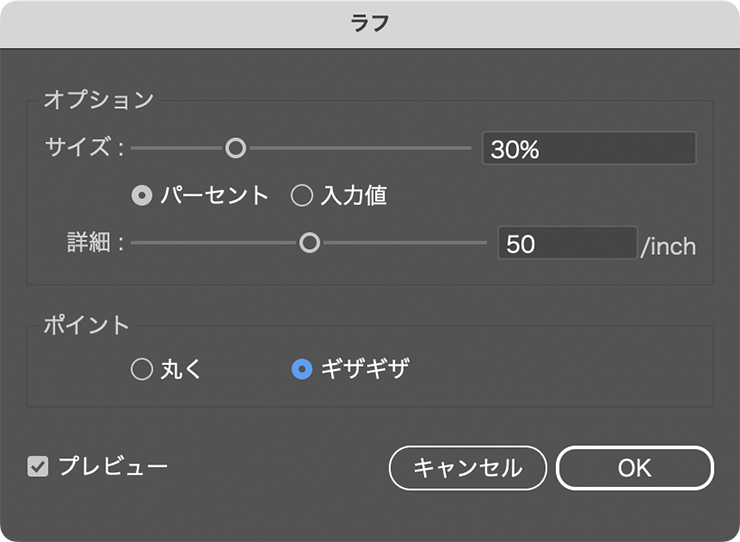This screenshot has height=542, width=740.
Task: Click the 詳細 slider handle
Action: click(x=310, y=243)
